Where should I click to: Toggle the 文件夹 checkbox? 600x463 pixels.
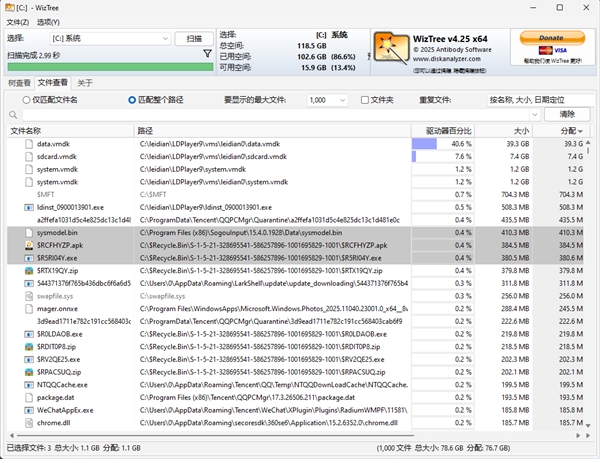point(365,100)
